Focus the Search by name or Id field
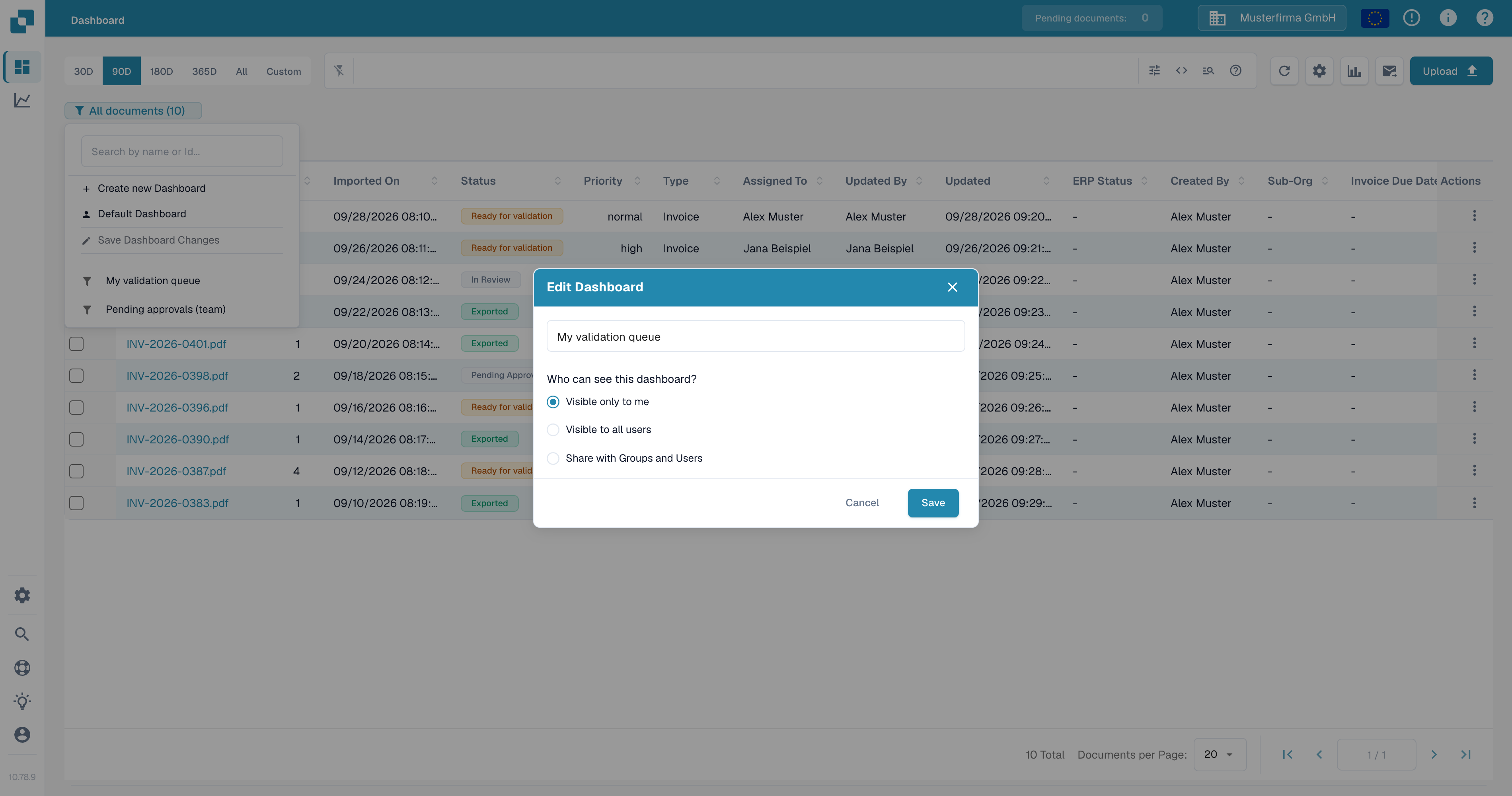The width and height of the screenshot is (1512, 796). click(x=182, y=152)
